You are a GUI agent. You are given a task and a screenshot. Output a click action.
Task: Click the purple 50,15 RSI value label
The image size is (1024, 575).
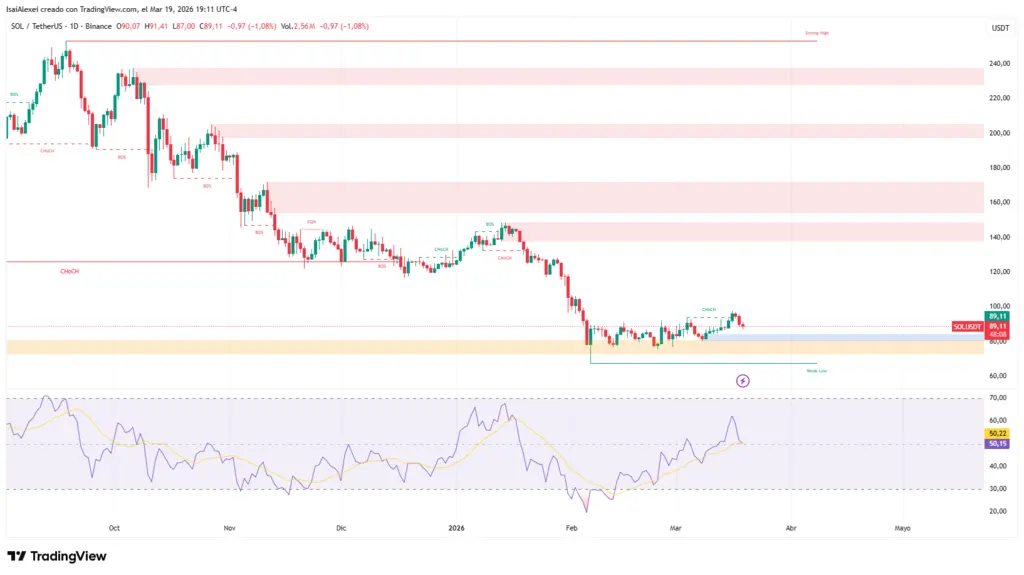coord(997,443)
